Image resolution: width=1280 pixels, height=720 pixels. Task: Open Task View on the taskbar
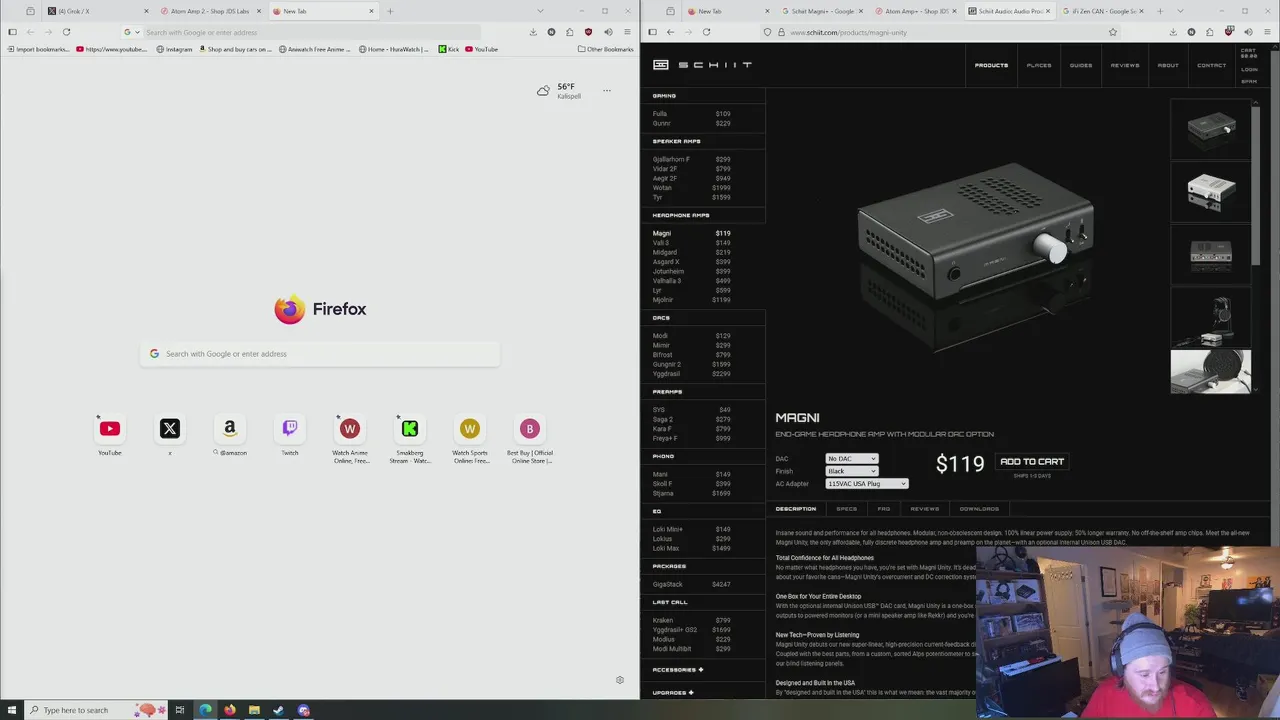coord(180,710)
